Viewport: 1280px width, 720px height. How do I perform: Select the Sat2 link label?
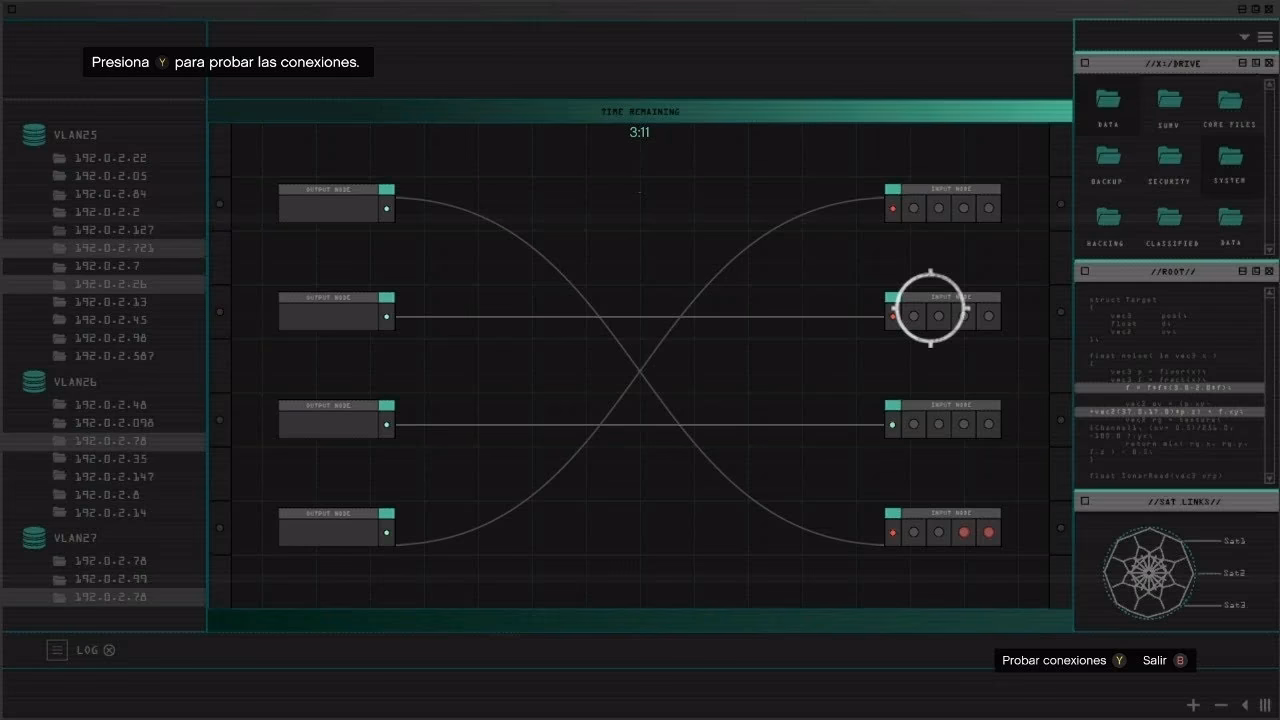[1235, 573]
